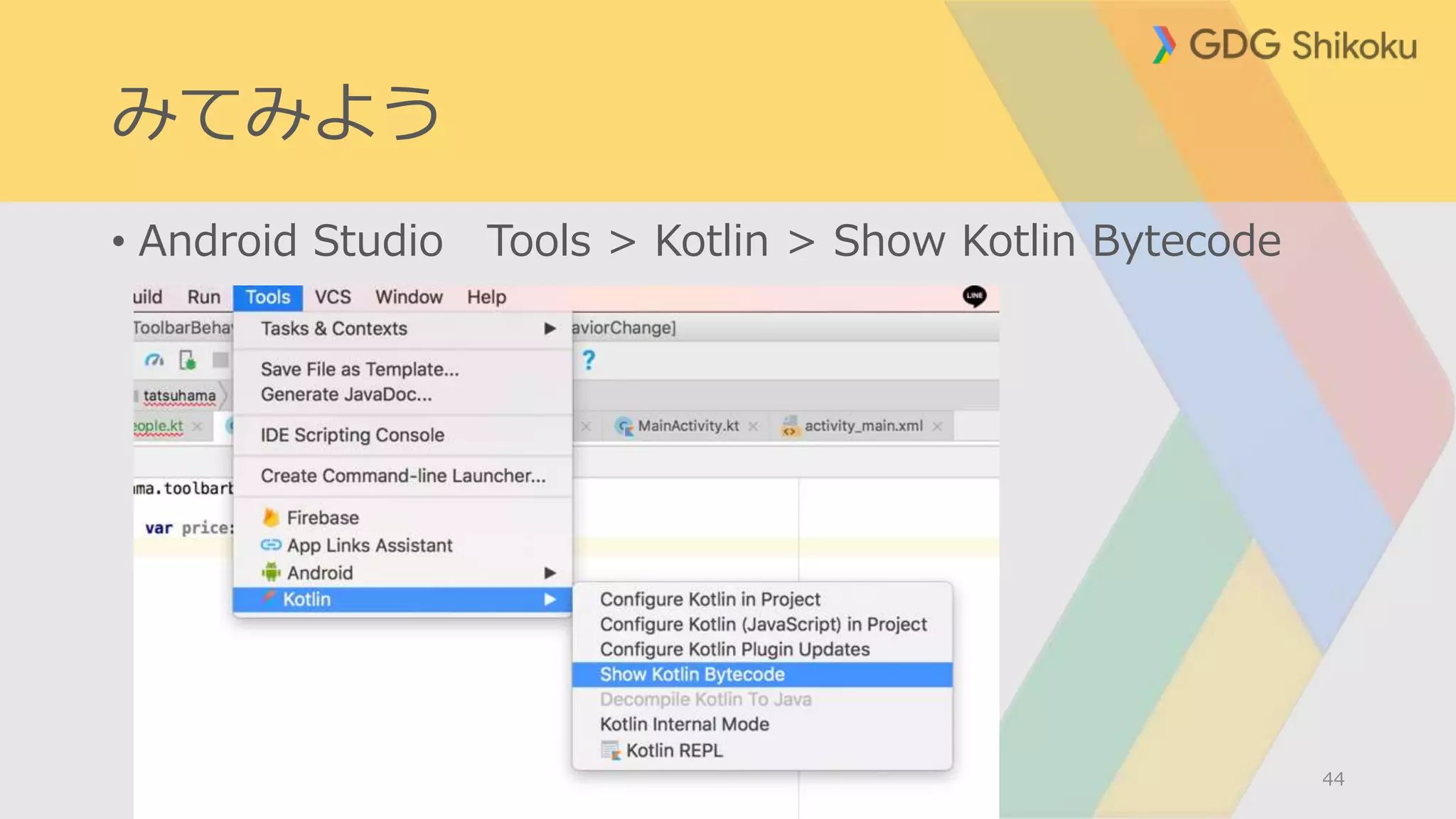The height and width of the screenshot is (819, 1456).
Task: Click the Kotlin logo icon in menu
Action: (269, 598)
